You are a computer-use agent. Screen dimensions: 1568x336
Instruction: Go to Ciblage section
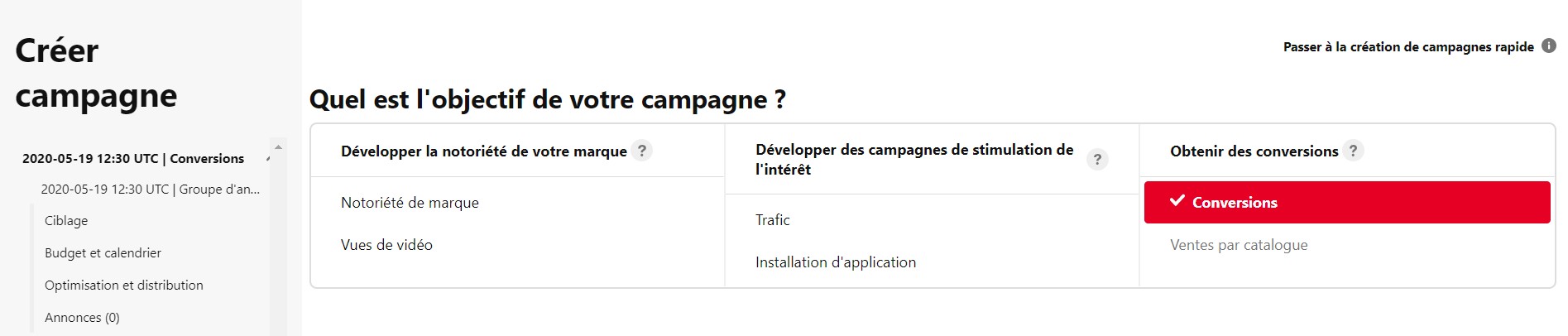(x=66, y=221)
